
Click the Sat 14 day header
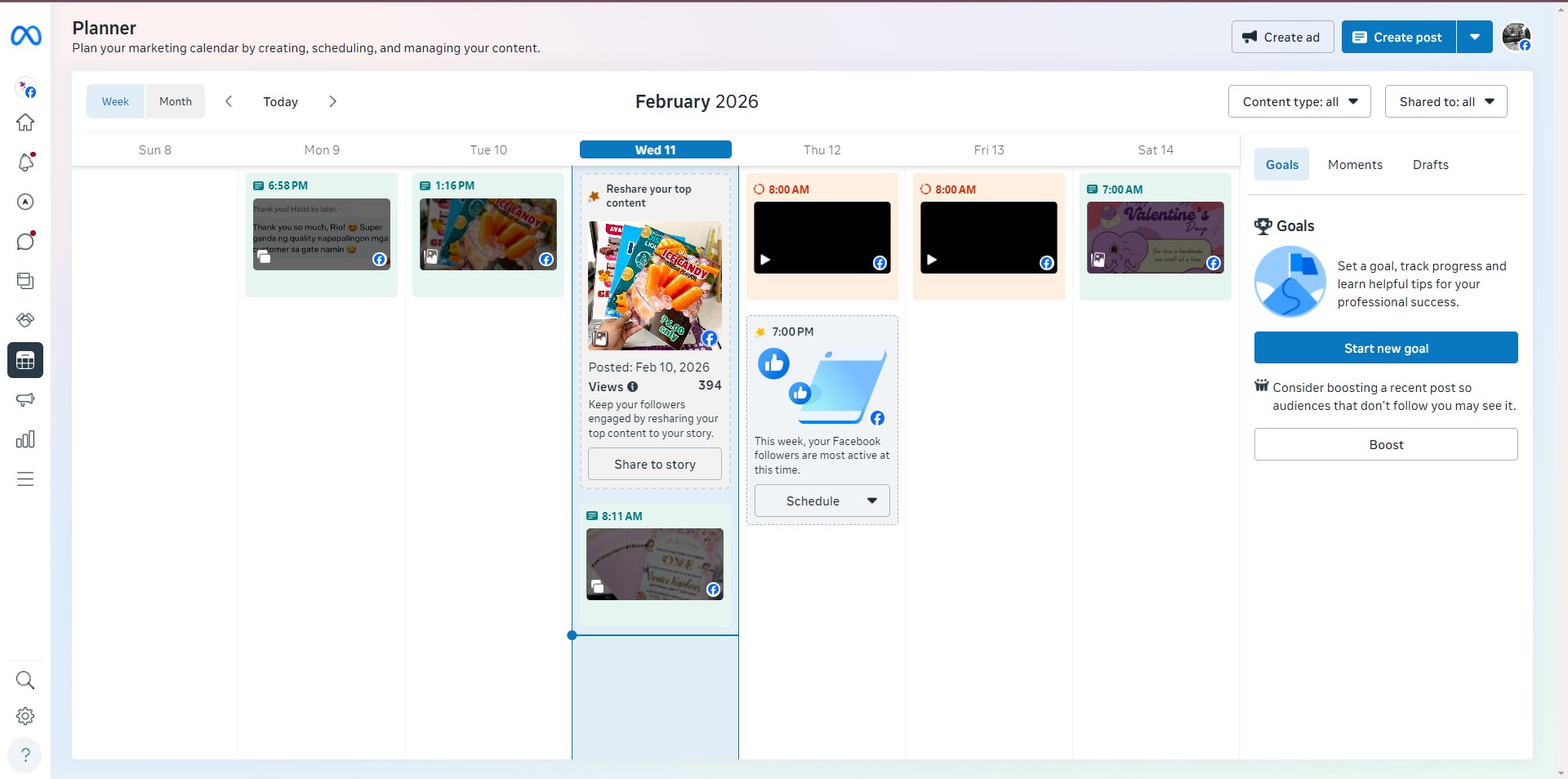coord(1156,149)
